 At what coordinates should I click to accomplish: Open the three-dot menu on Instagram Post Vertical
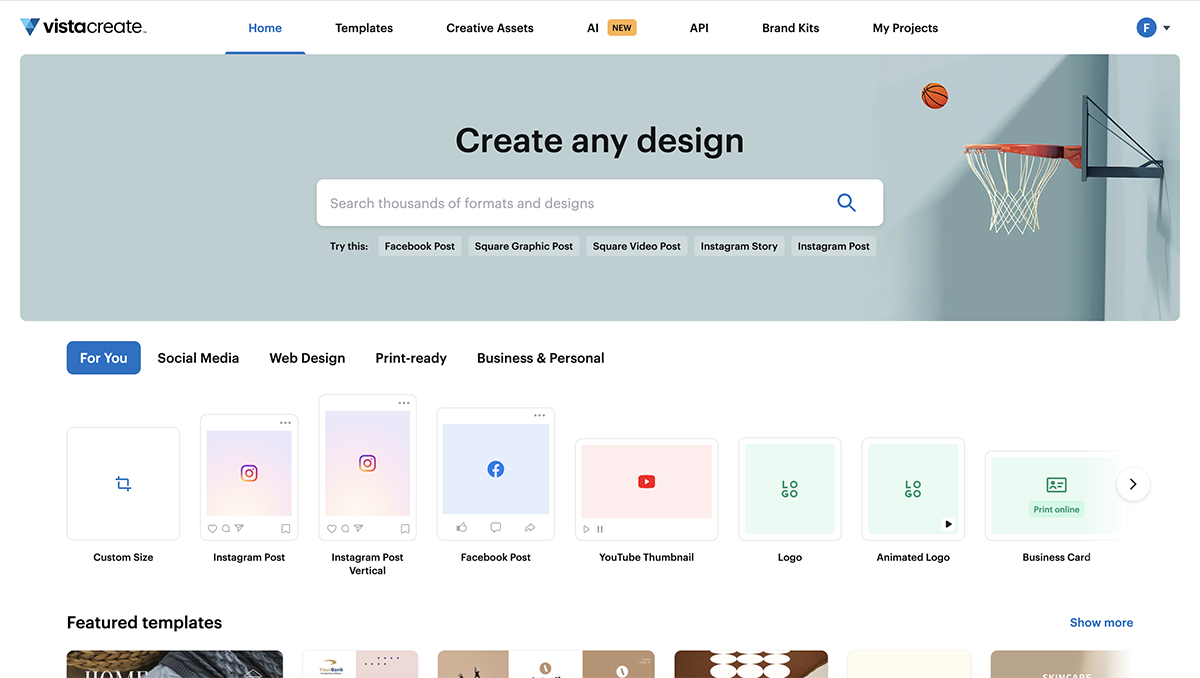point(403,401)
